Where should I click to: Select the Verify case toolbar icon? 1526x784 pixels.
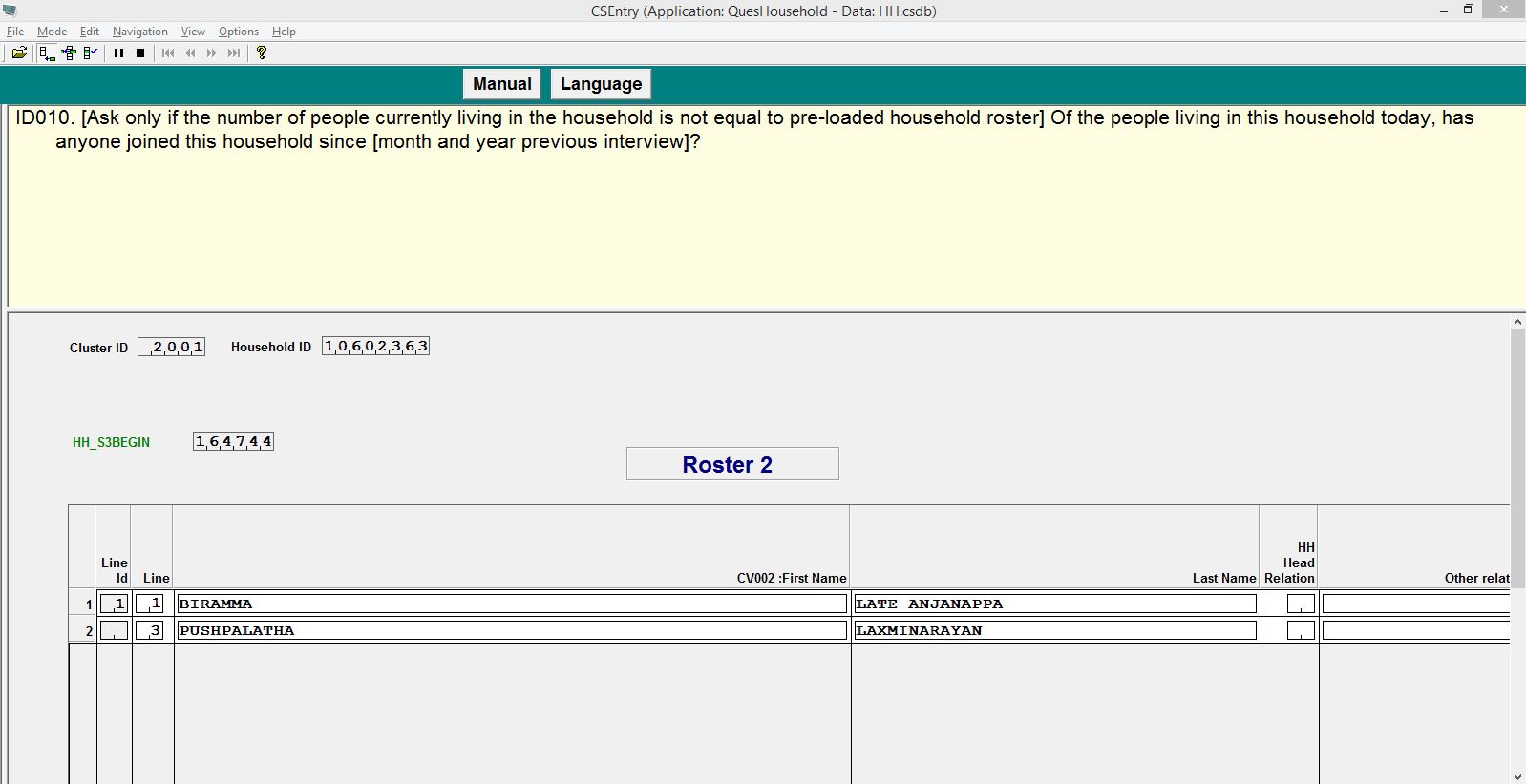click(x=91, y=53)
